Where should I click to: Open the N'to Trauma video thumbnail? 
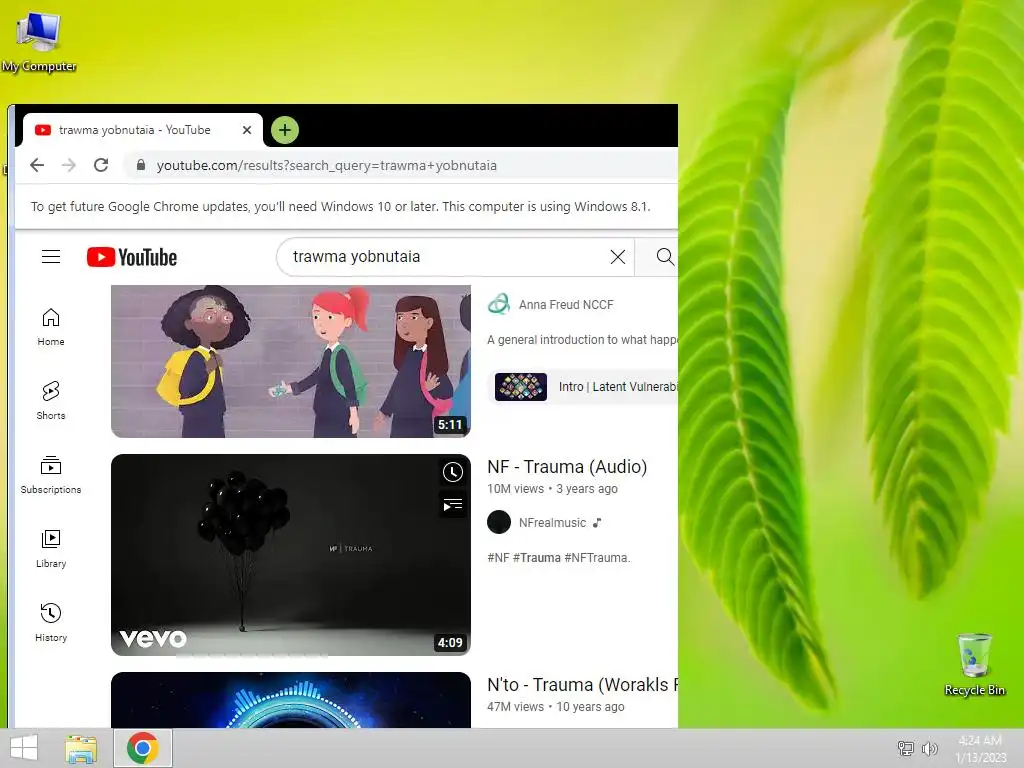pos(291,699)
